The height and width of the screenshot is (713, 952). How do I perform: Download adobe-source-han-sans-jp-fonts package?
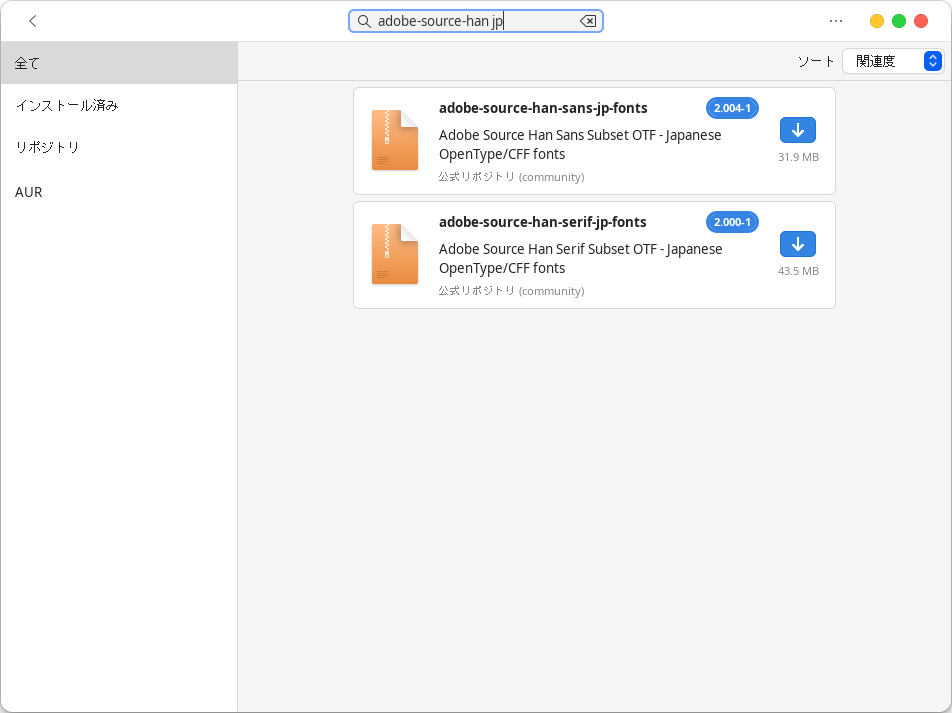pyautogui.click(x=797, y=130)
